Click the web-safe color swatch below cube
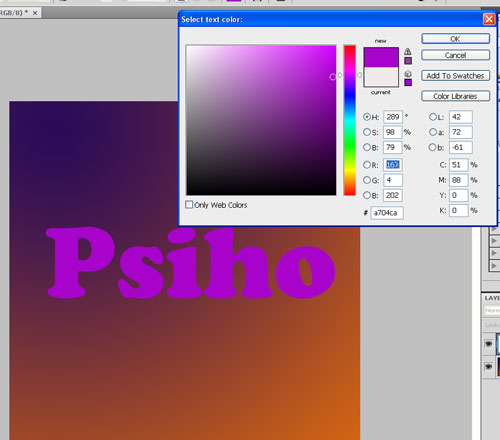500x440 pixels. point(408,82)
